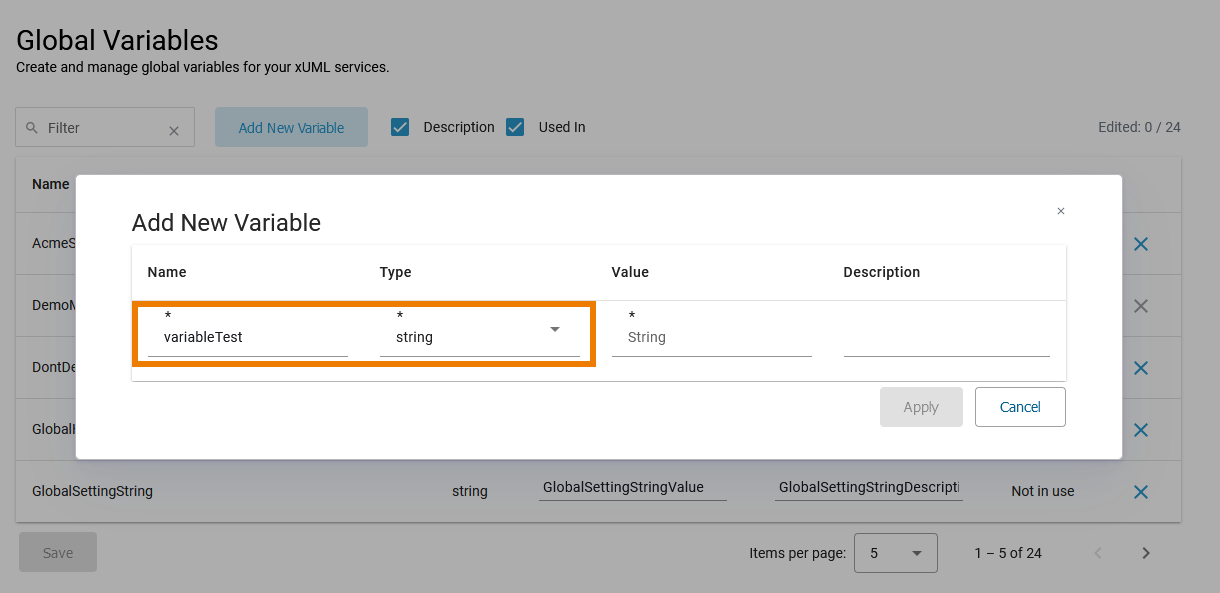1220x593 pixels.
Task: Open the Type dropdown showing string
Action: (x=479, y=337)
